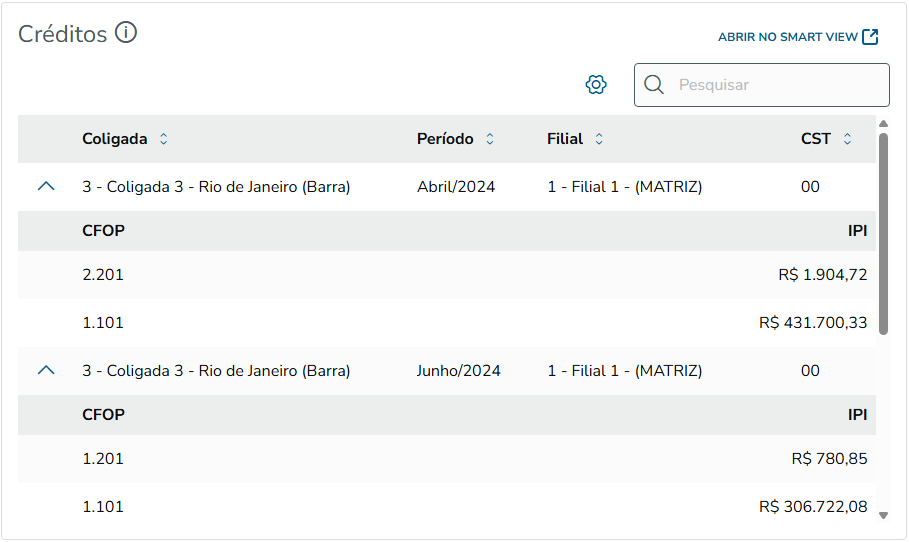Open the table settings gear icon

596,85
